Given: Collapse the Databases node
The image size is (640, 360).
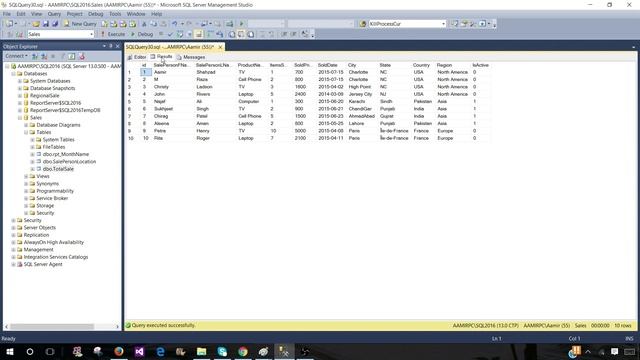Looking at the screenshot, I should point(13,74).
